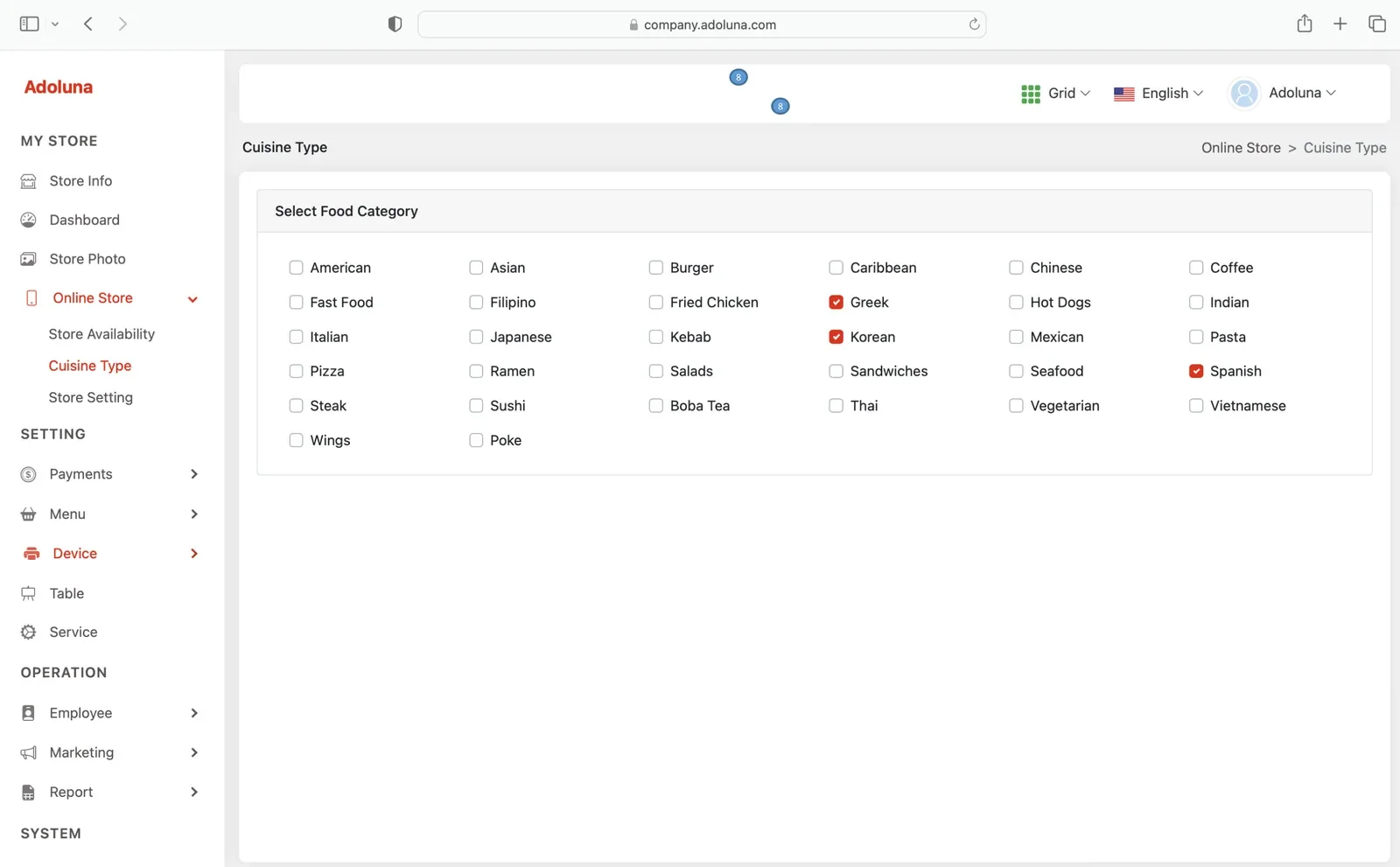Open the Safari share icon
The height and width of the screenshot is (867, 1400).
pos(1305,24)
